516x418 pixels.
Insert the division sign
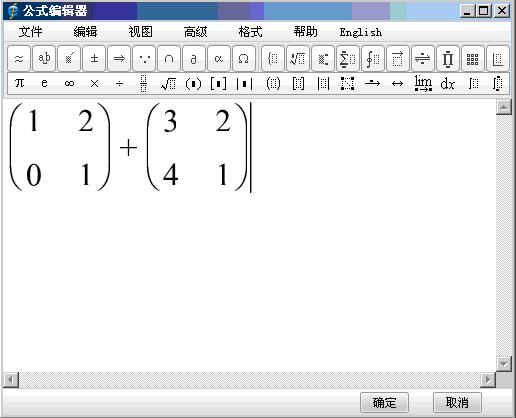point(119,83)
